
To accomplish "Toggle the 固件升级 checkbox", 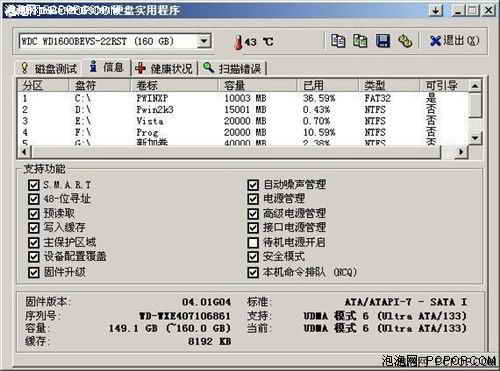I will [34, 272].
